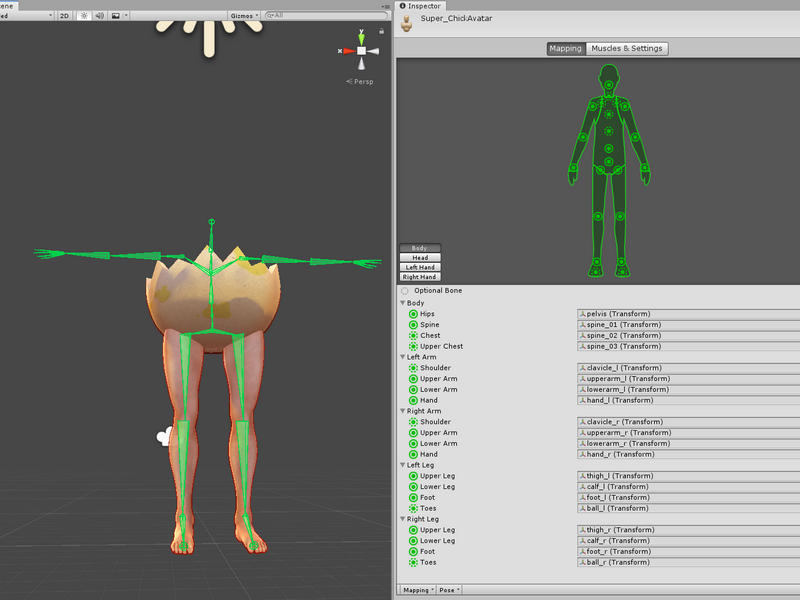This screenshot has height=600, width=800.
Task: Select the Left Hand view button
Action: (420, 267)
